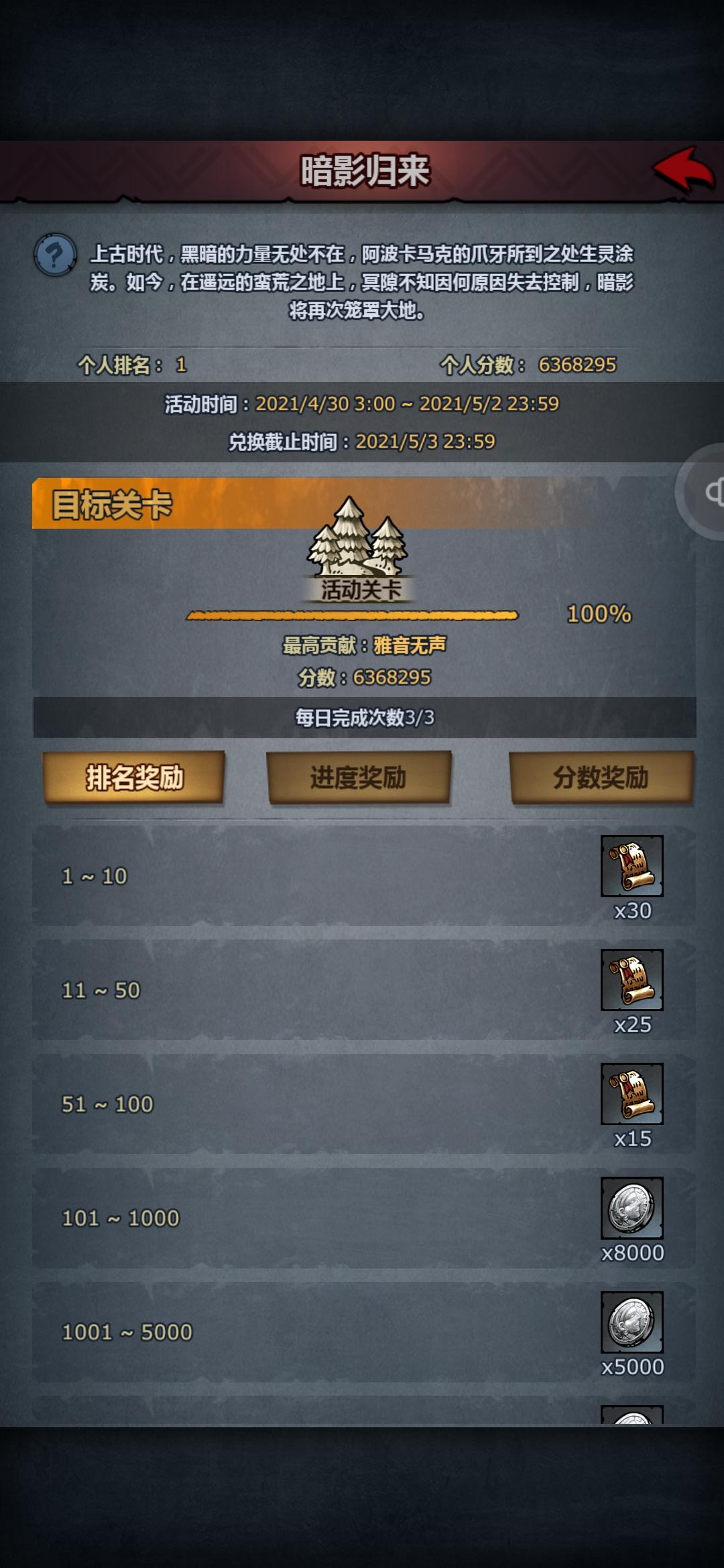Tap the 每日完成次数3/3 bar

365,718
